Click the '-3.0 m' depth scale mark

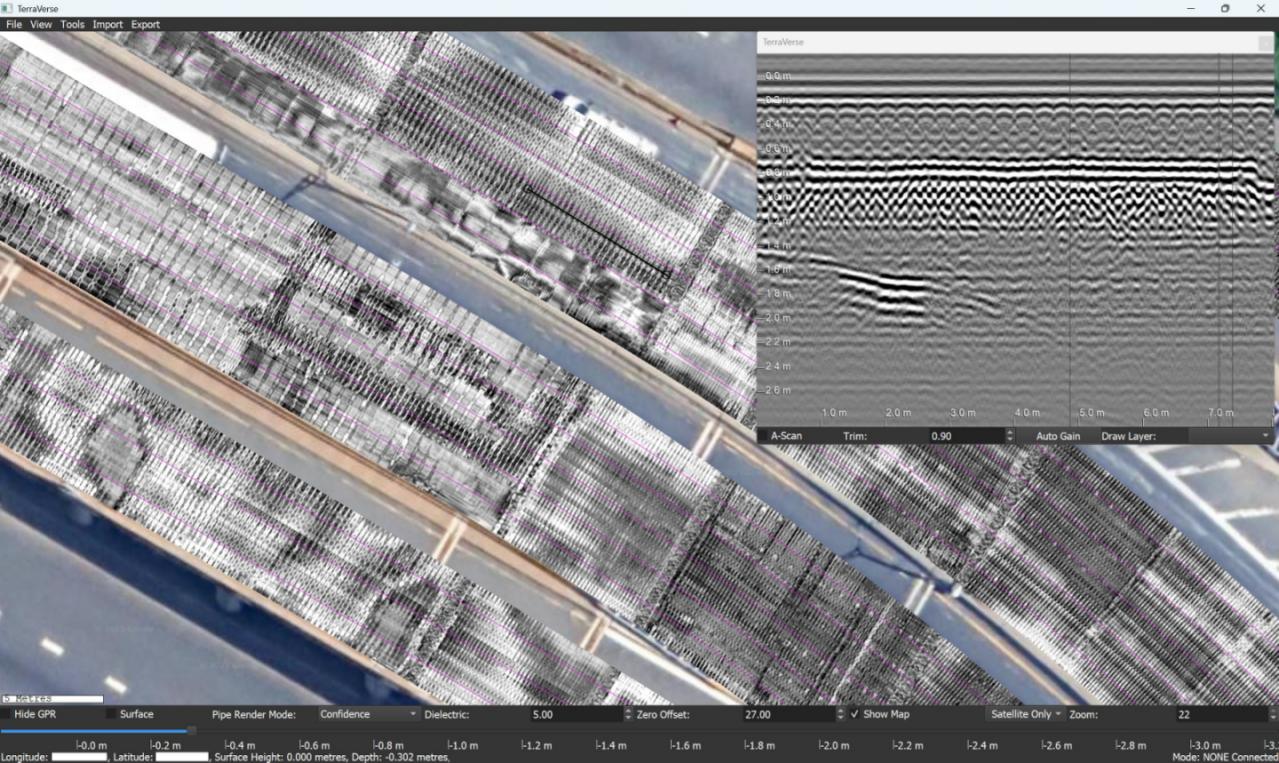(1205, 745)
